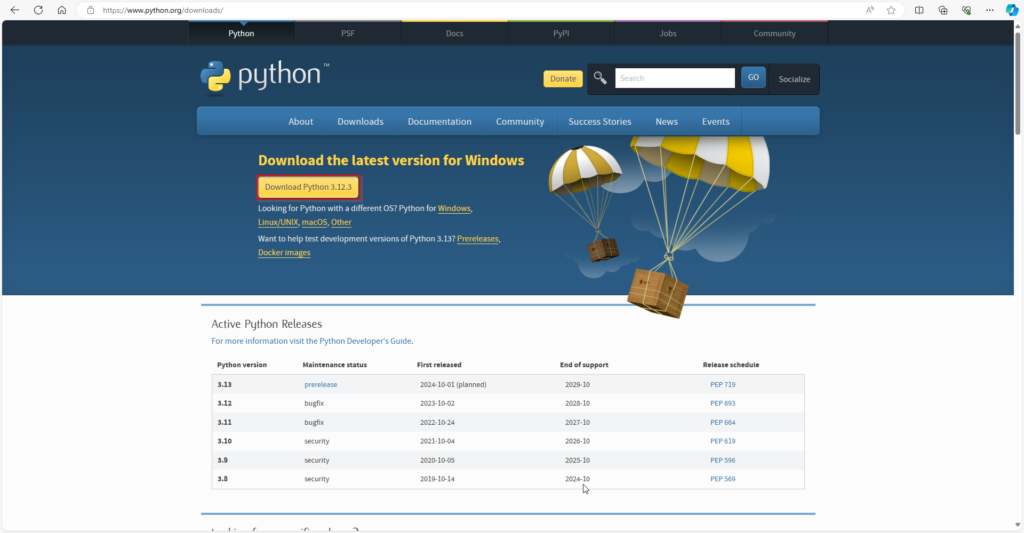
Task: Go back with the browser back arrow
Action: [14, 10]
